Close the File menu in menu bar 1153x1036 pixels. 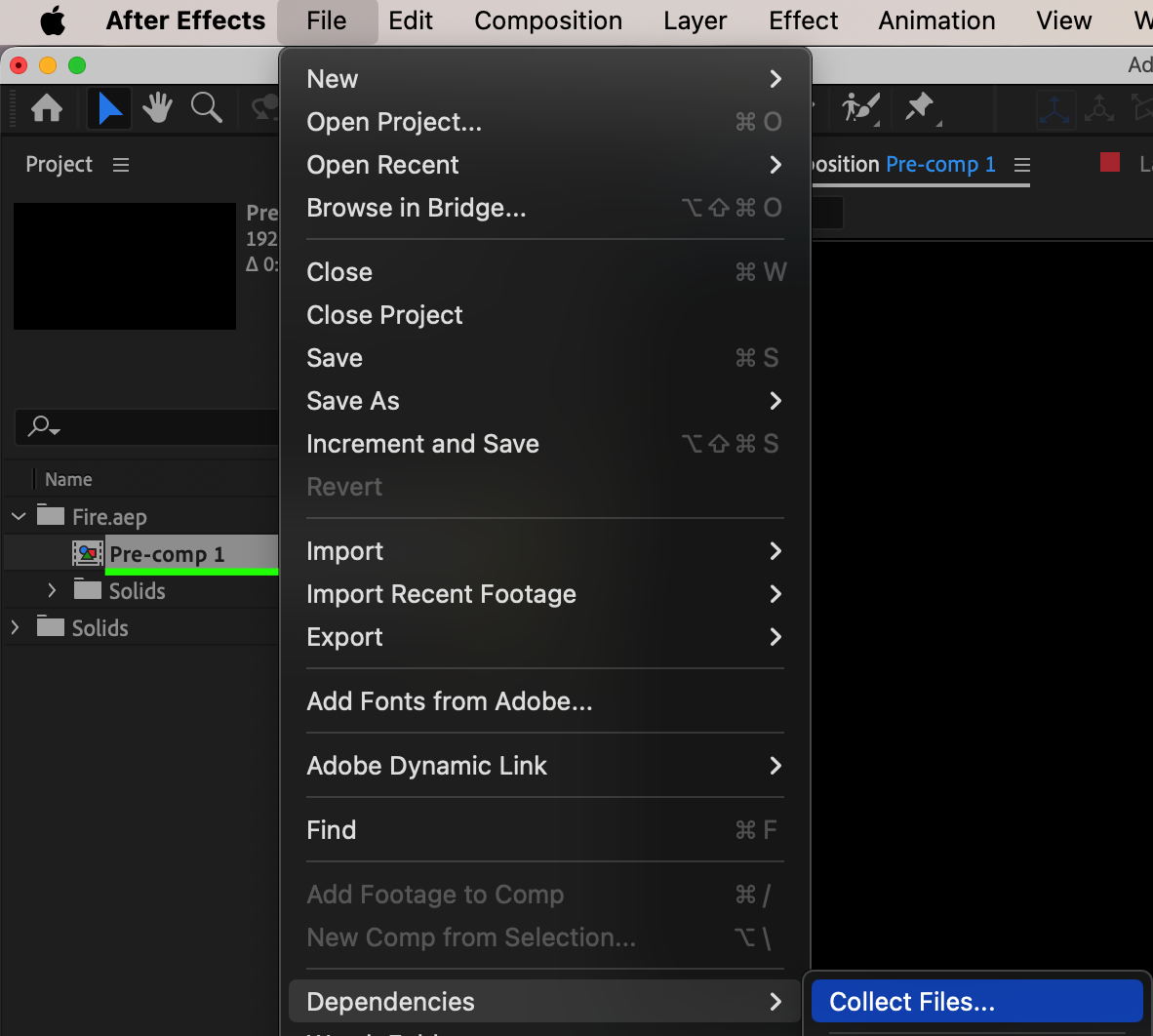tap(327, 20)
